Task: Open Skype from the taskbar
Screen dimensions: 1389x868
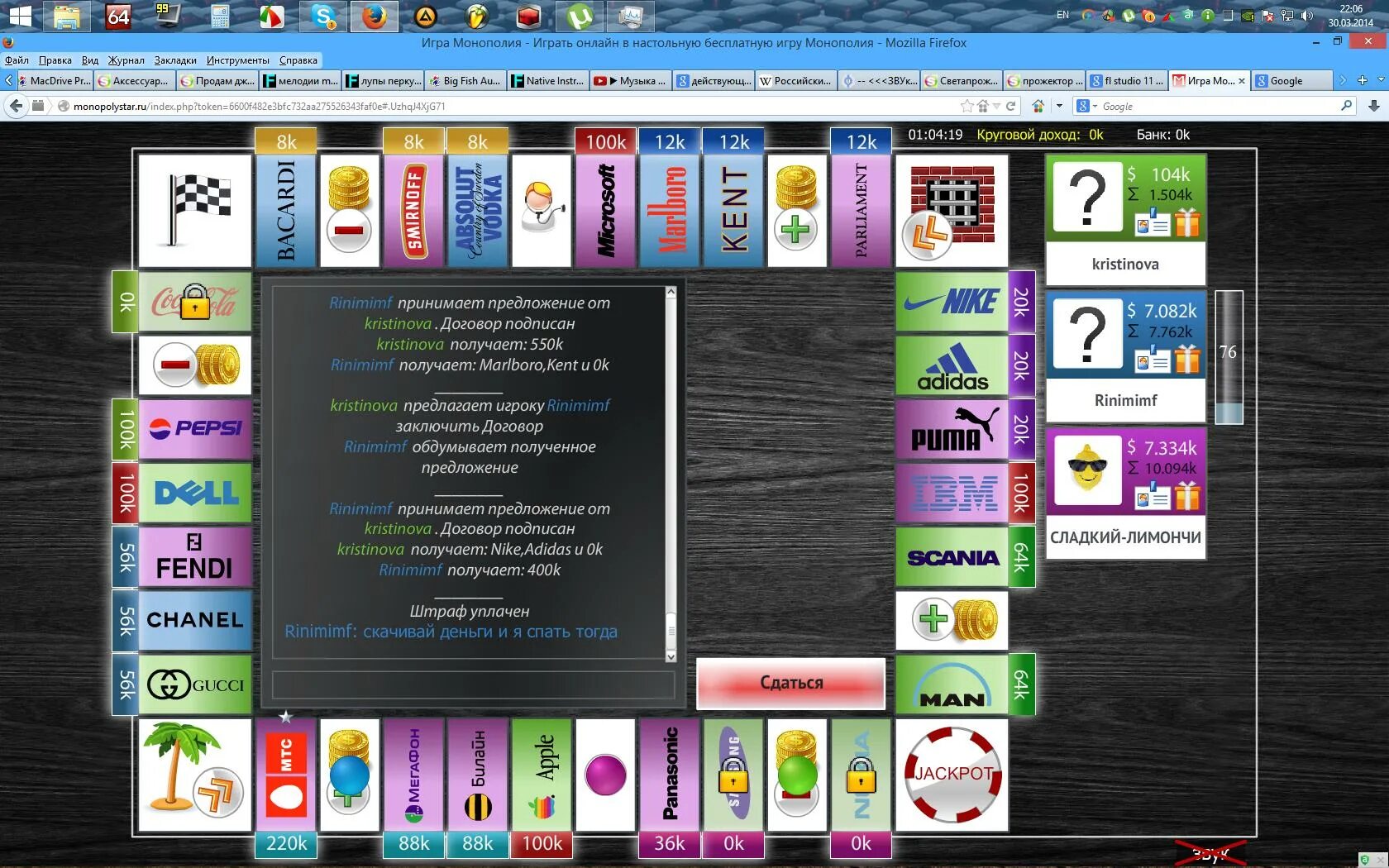Action: click(323, 16)
